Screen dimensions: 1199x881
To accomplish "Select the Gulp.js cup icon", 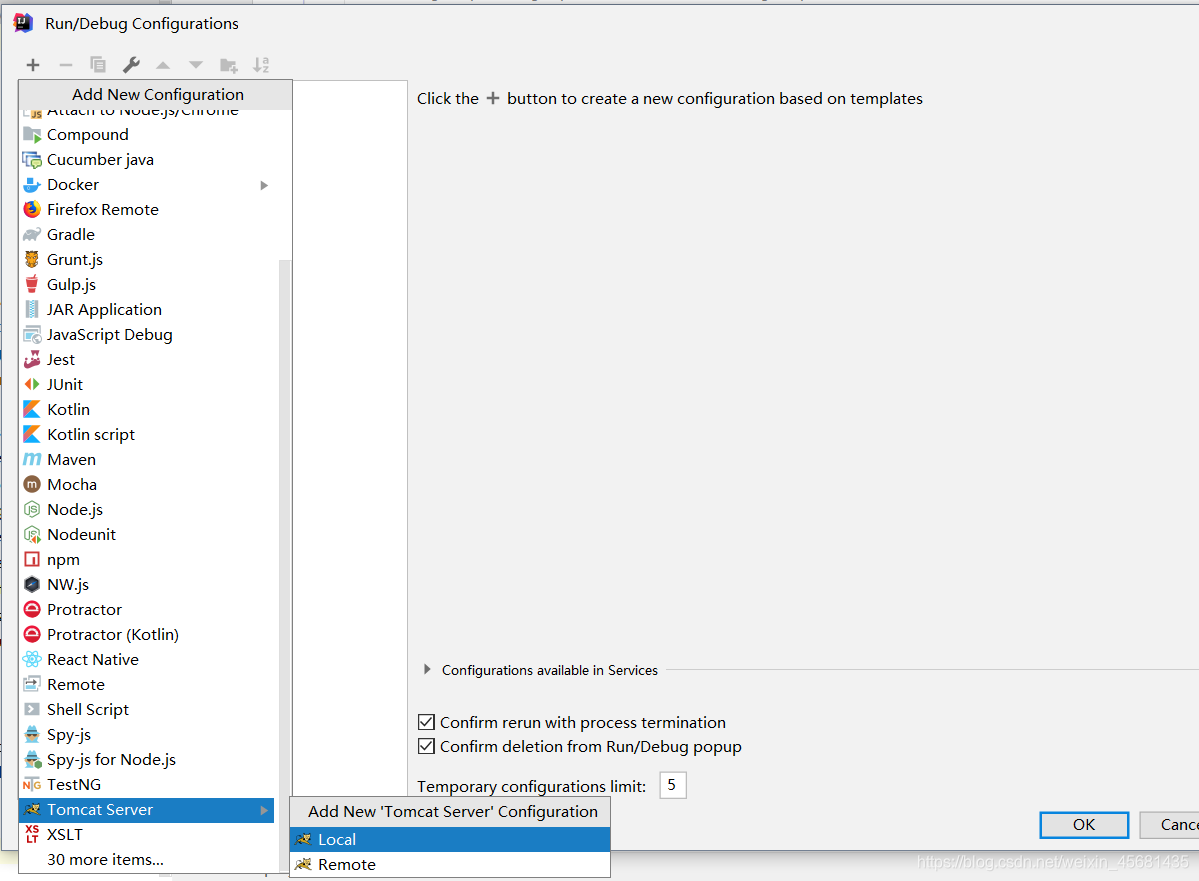I will click(32, 284).
